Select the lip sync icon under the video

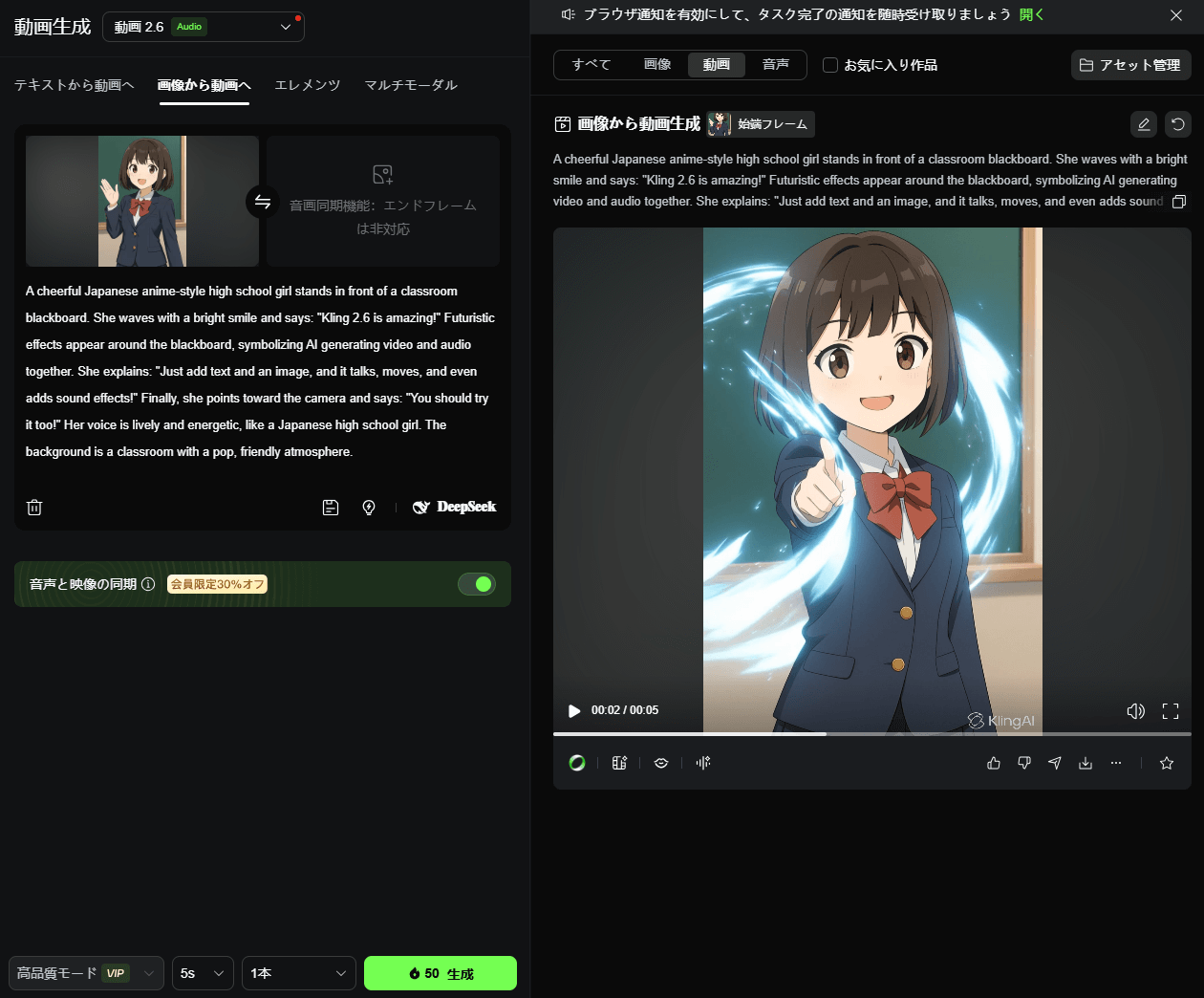click(660, 762)
